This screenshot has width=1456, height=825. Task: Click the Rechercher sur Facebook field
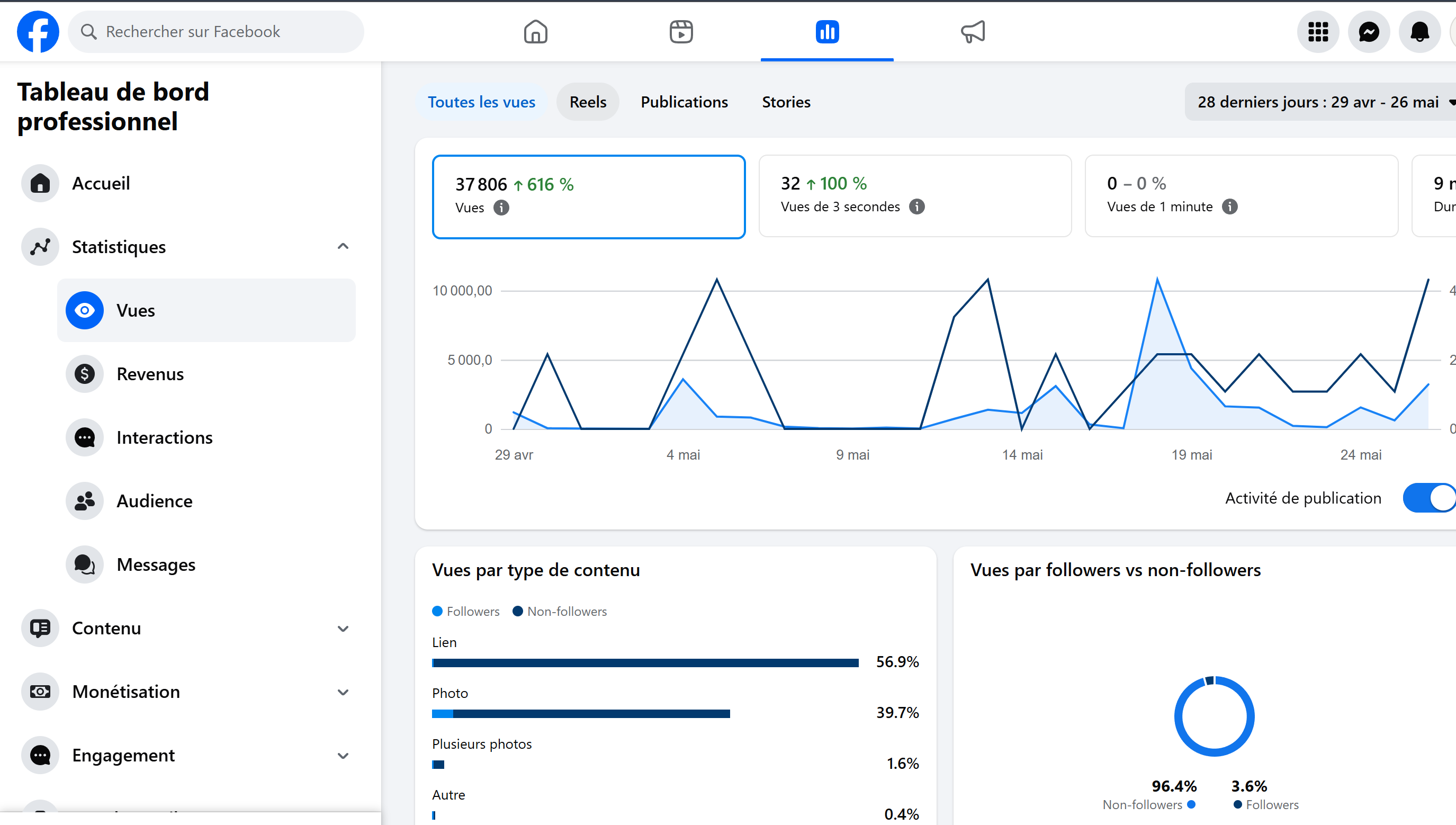(x=216, y=32)
